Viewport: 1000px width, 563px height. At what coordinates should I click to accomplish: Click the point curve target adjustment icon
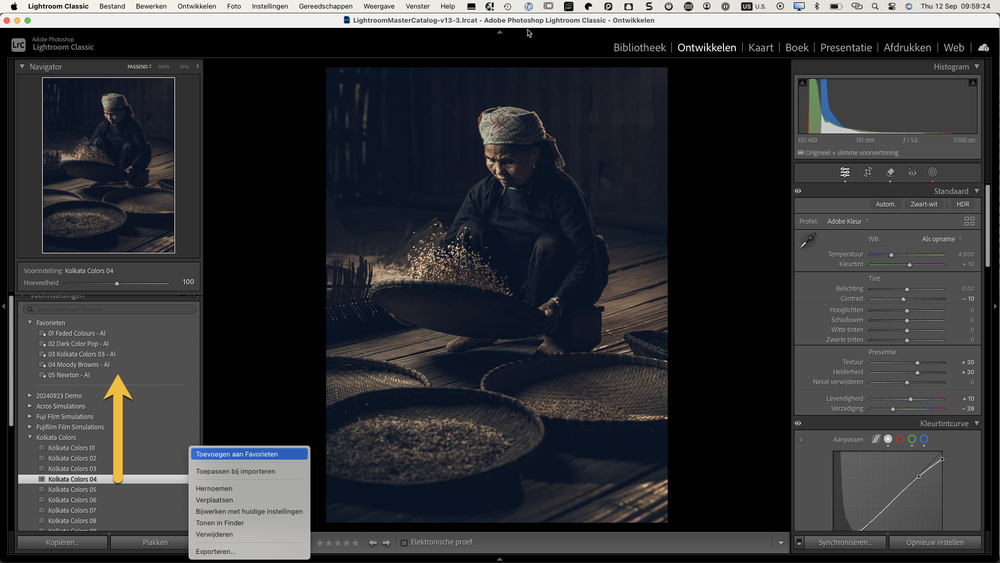pyautogui.click(x=801, y=439)
